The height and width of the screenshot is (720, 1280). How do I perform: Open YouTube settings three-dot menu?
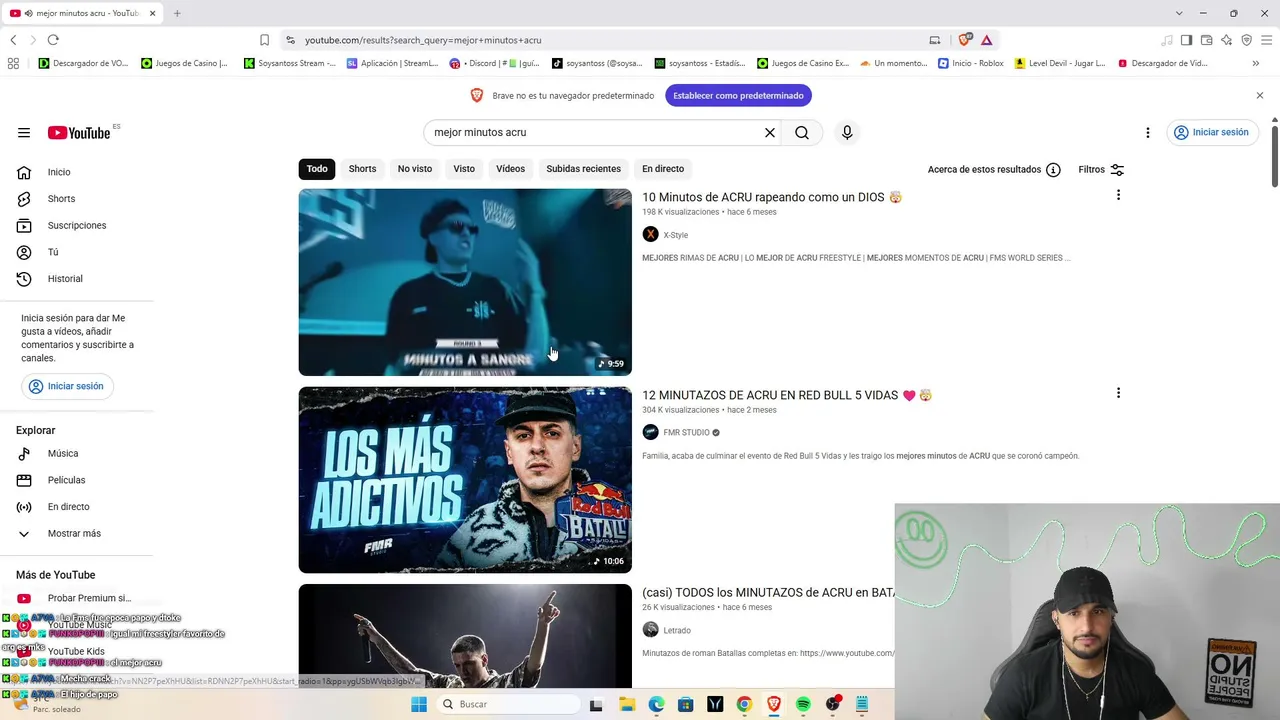pos(1148,133)
